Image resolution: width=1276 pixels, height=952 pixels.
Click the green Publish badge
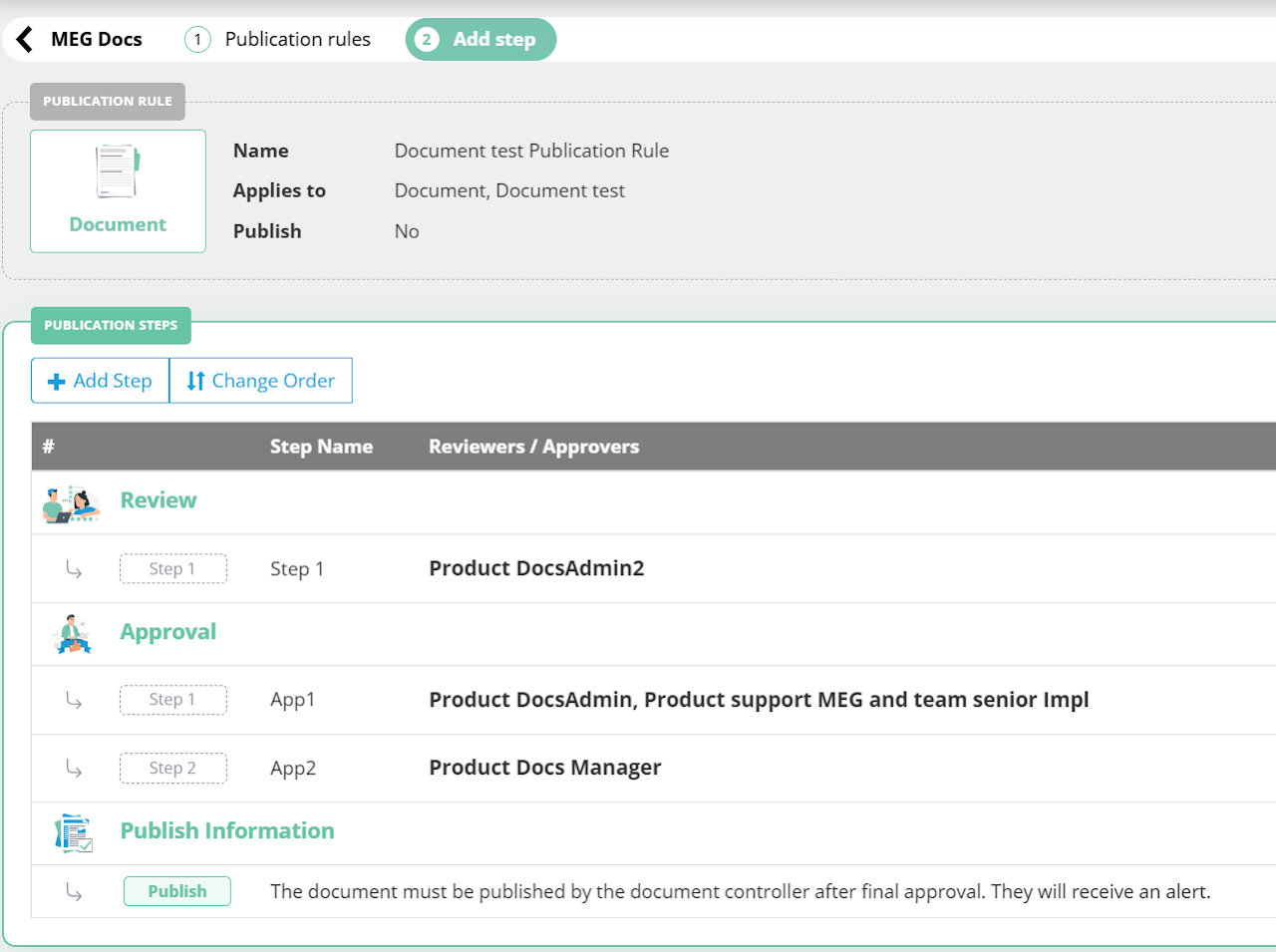[x=177, y=891]
